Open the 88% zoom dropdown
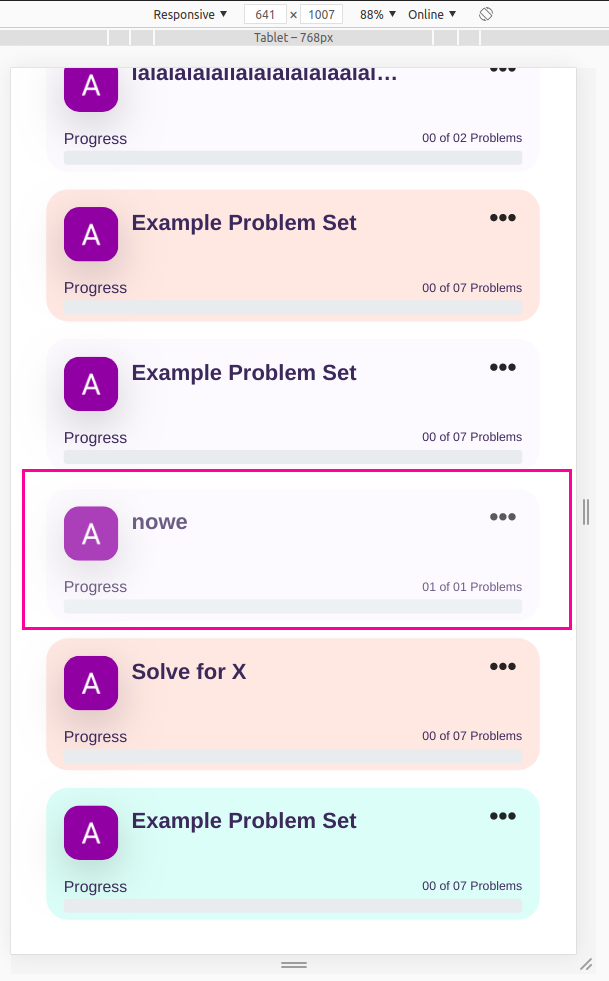609x981 pixels. pos(376,14)
